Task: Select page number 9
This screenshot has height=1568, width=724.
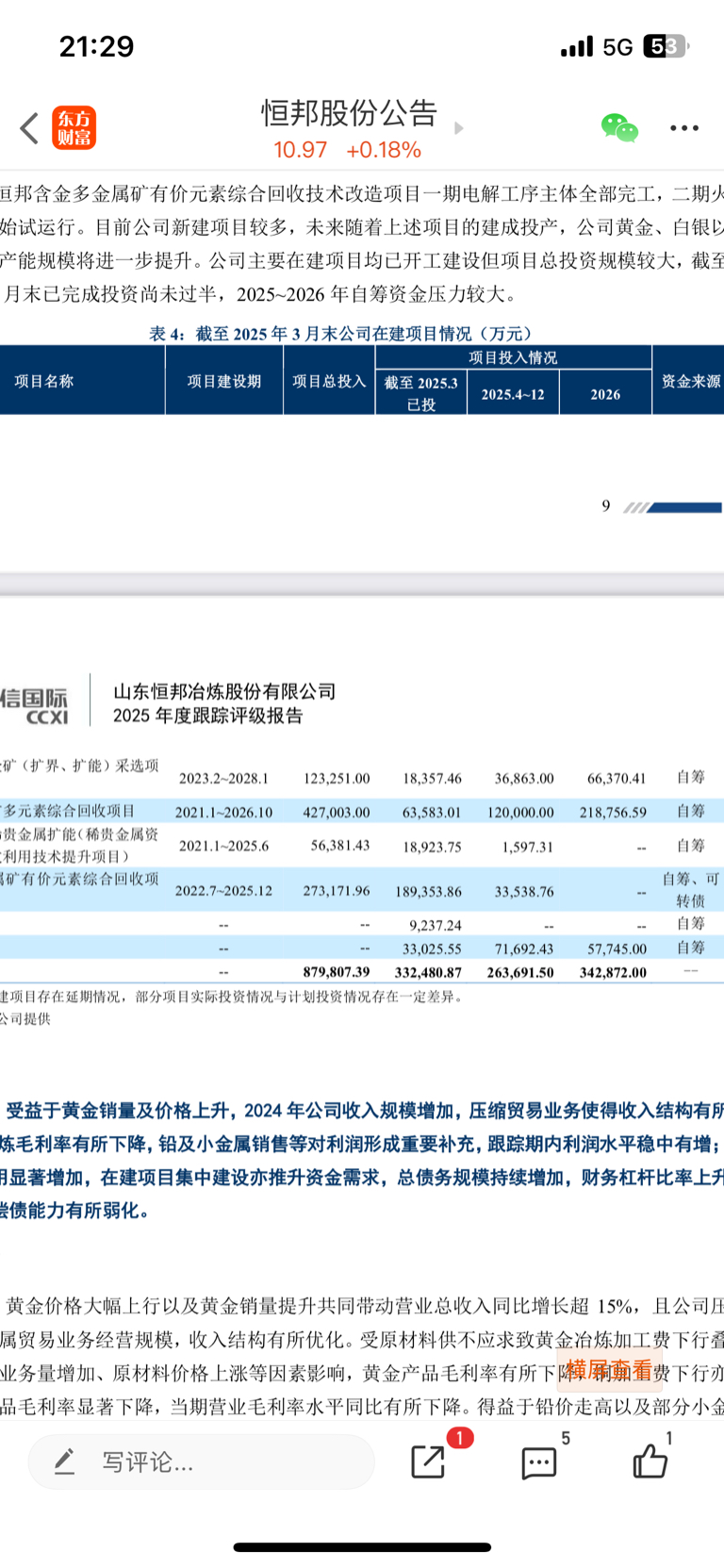Action: point(606,506)
